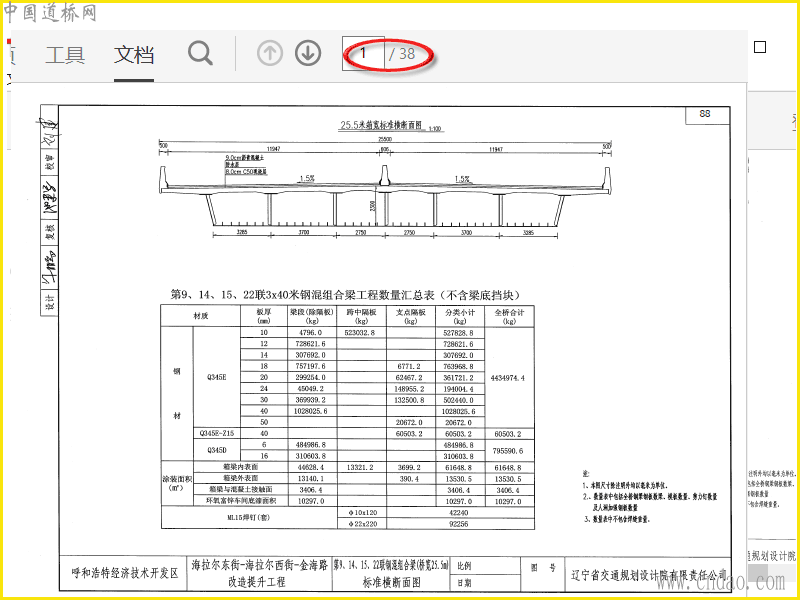
Task: Click the value 13321.2
Action: click(360, 467)
